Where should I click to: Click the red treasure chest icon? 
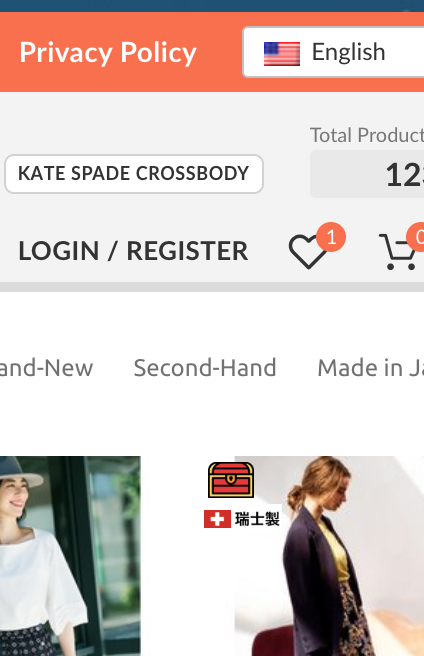(231, 480)
